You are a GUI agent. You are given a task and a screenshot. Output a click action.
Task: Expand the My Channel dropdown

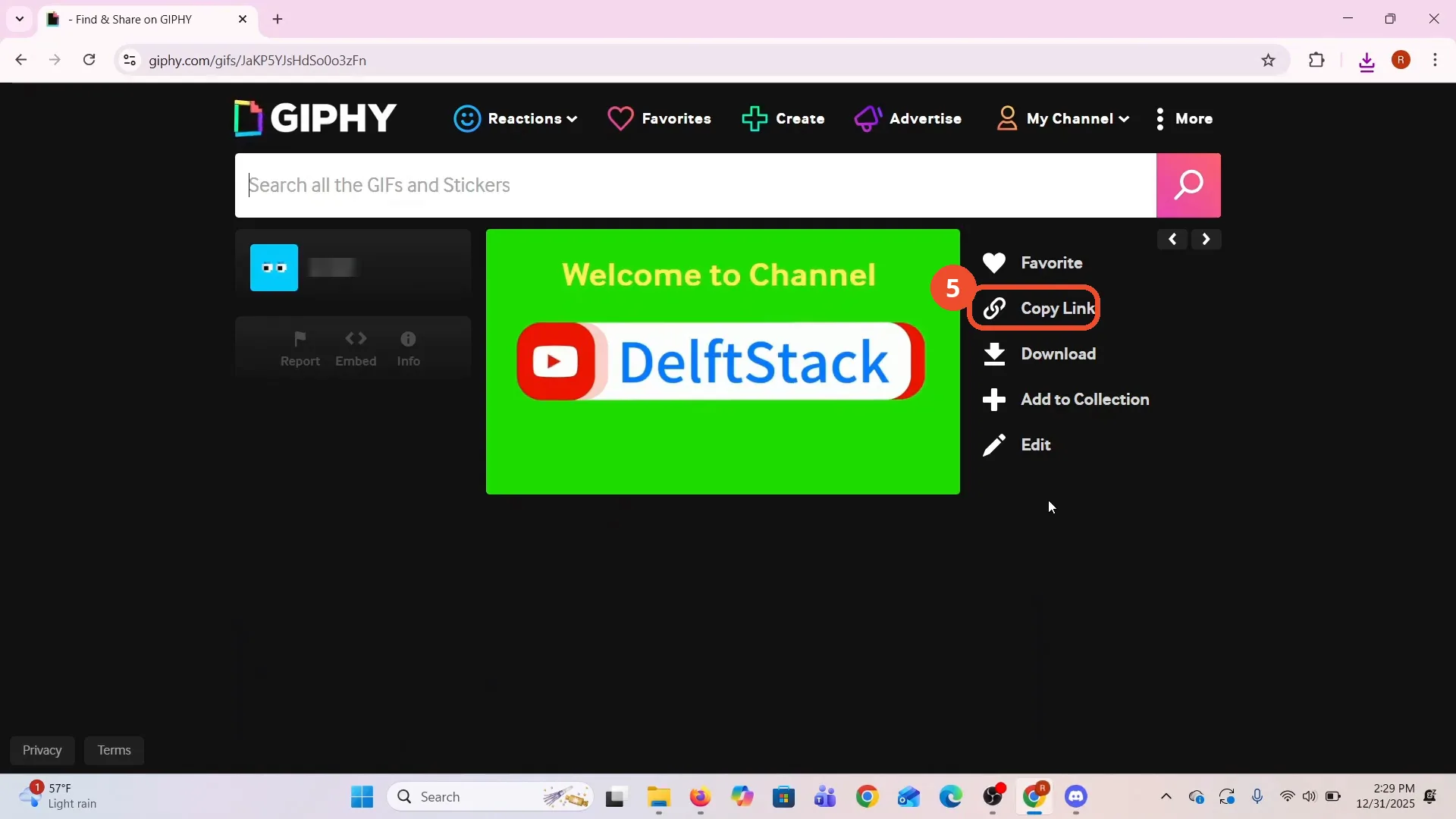(1063, 118)
